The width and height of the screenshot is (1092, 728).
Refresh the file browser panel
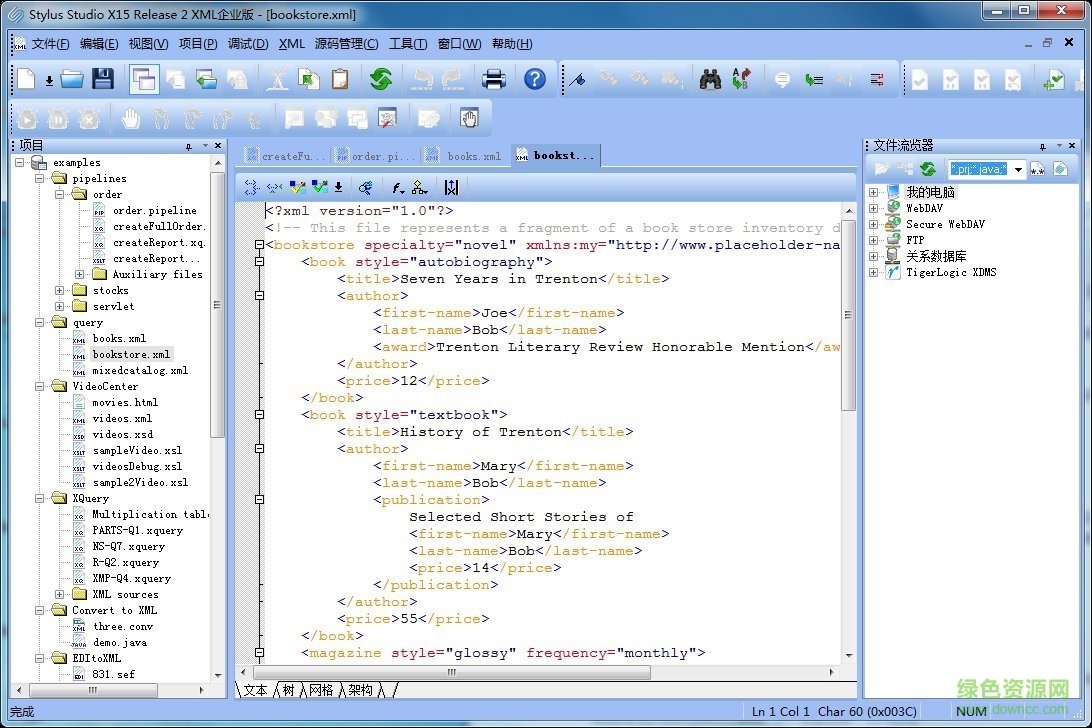(927, 169)
